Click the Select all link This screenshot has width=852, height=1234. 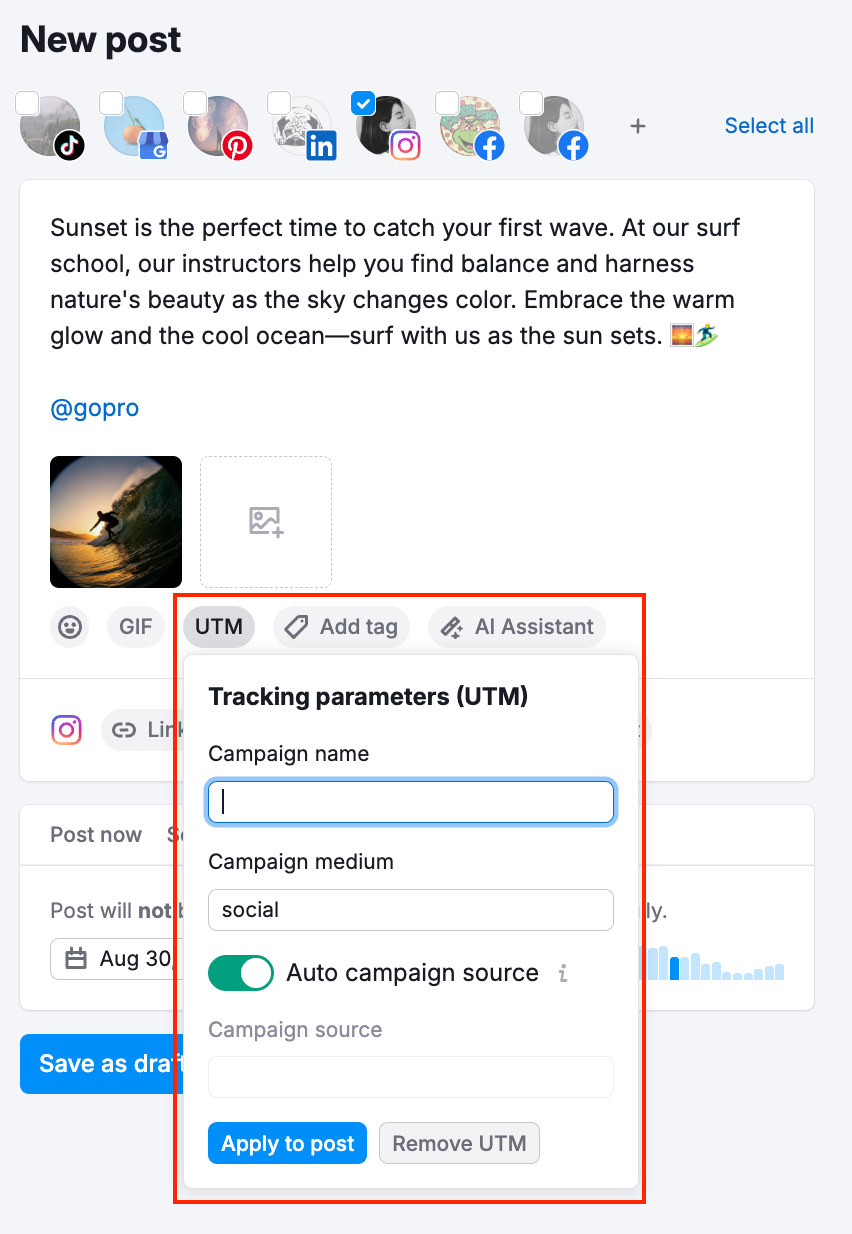point(769,126)
